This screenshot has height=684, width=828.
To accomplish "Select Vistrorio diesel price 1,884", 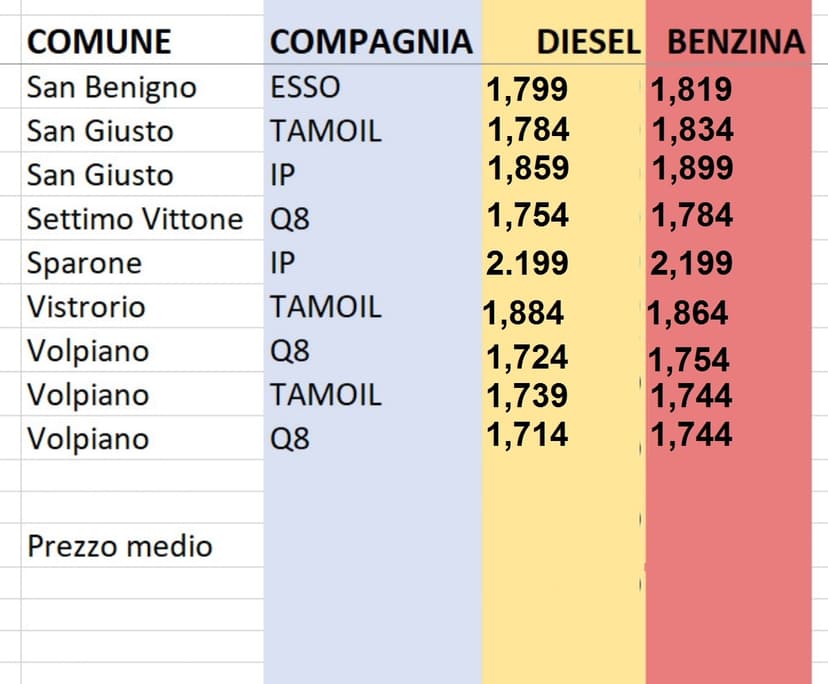I will (523, 313).
